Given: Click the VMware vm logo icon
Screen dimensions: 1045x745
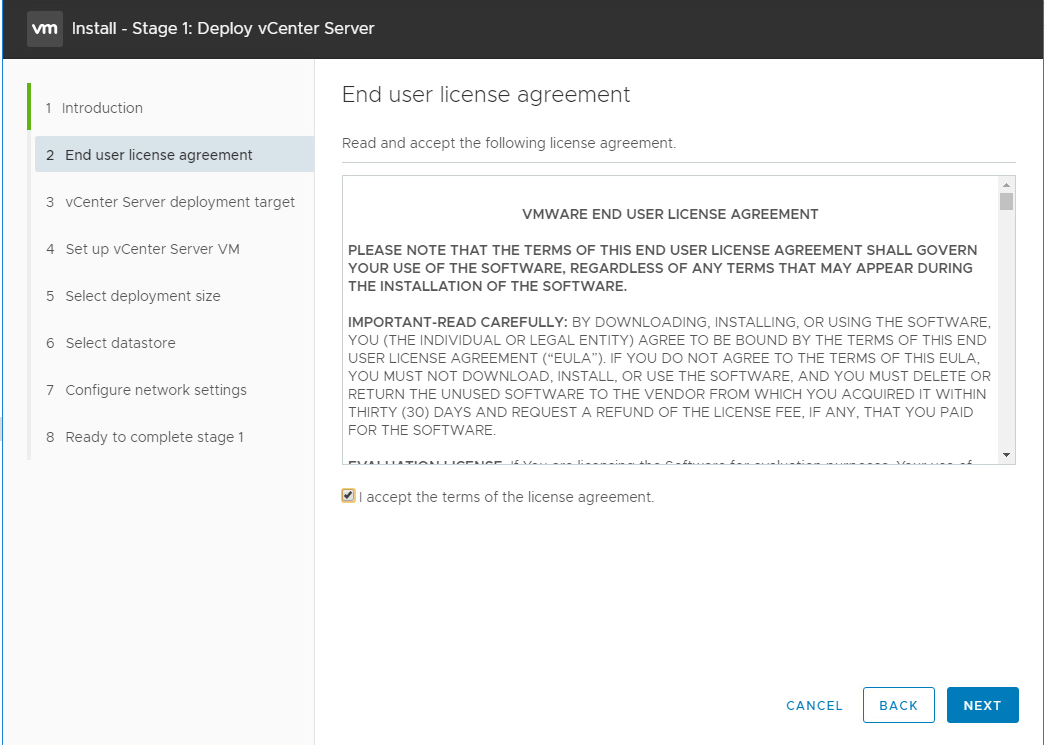Looking at the screenshot, I should click(44, 28).
